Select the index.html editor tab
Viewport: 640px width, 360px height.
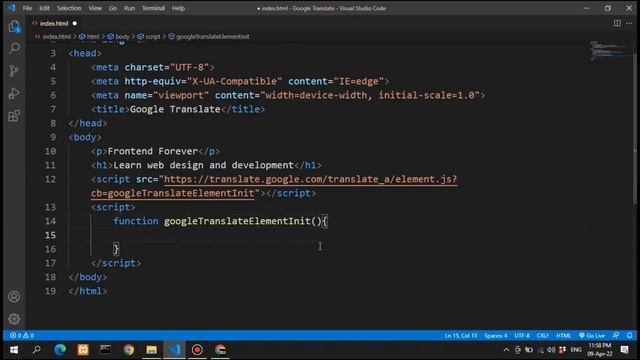(54, 23)
